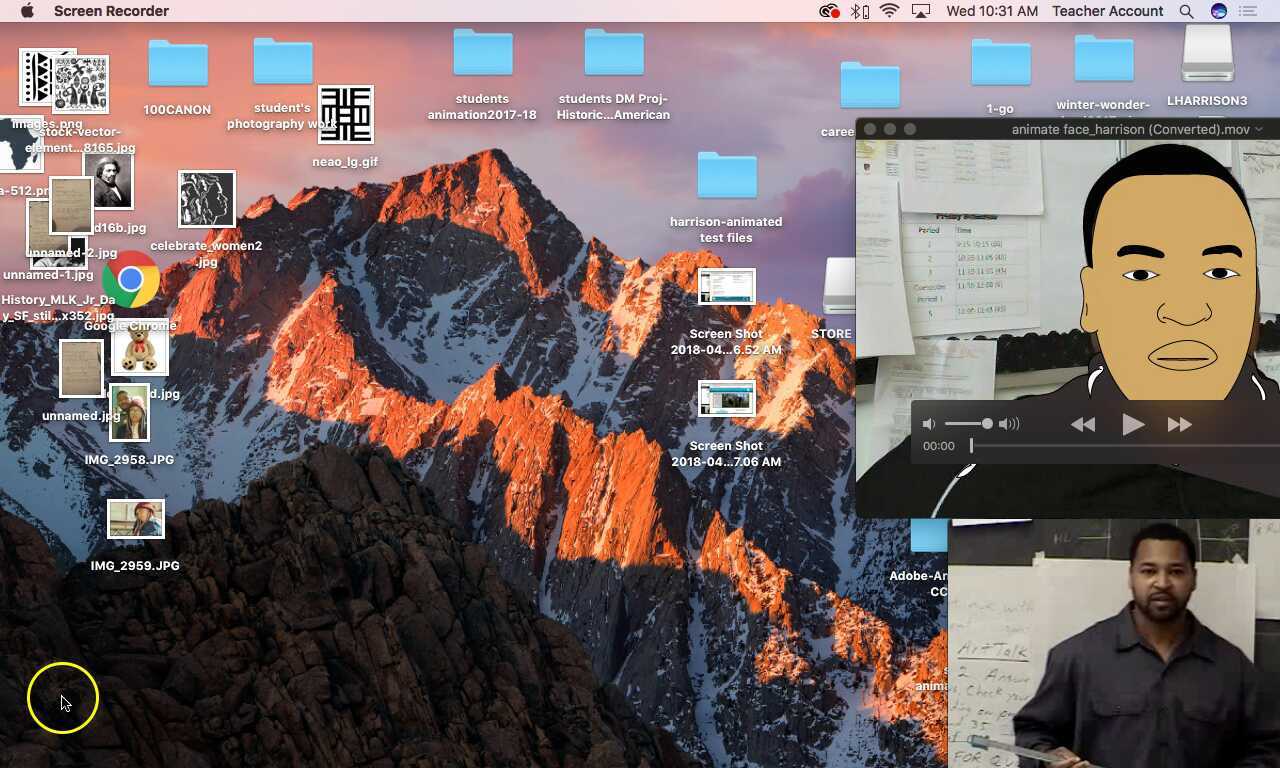Click the Teacher Account user menu
Screen dimensions: 1280x768
point(1107,11)
